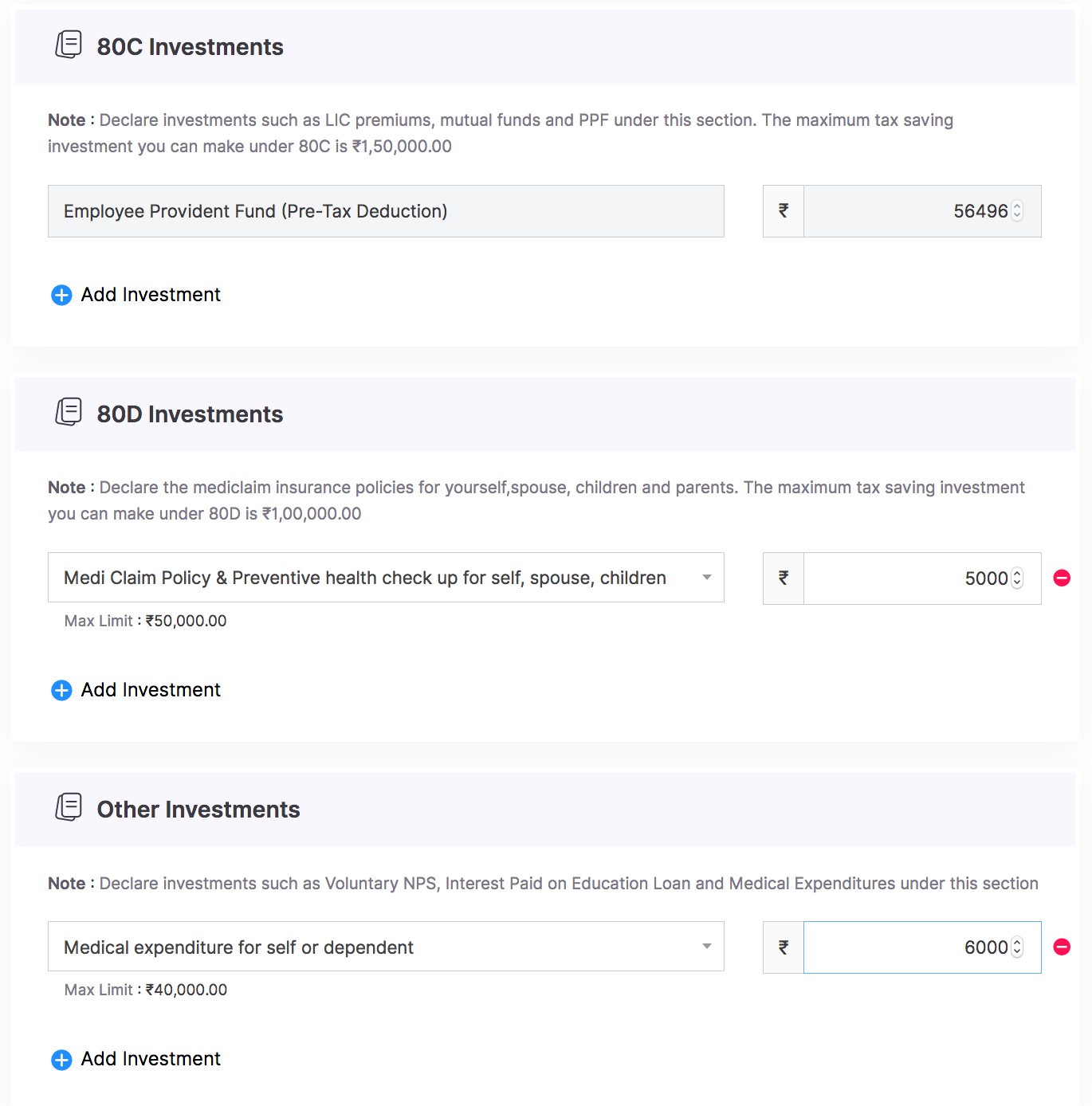Click the stepper arrows on 6000 amount
This screenshot has width=1092, height=1106.
pos(1017,947)
